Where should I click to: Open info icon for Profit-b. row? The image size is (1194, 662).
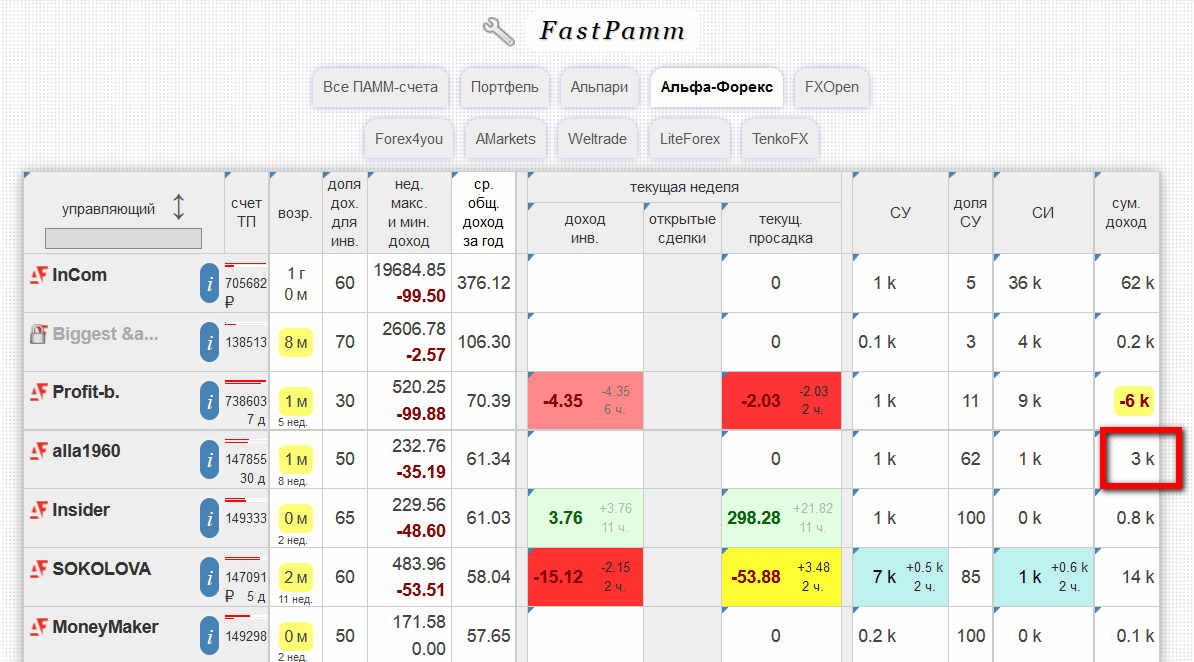click(x=209, y=402)
